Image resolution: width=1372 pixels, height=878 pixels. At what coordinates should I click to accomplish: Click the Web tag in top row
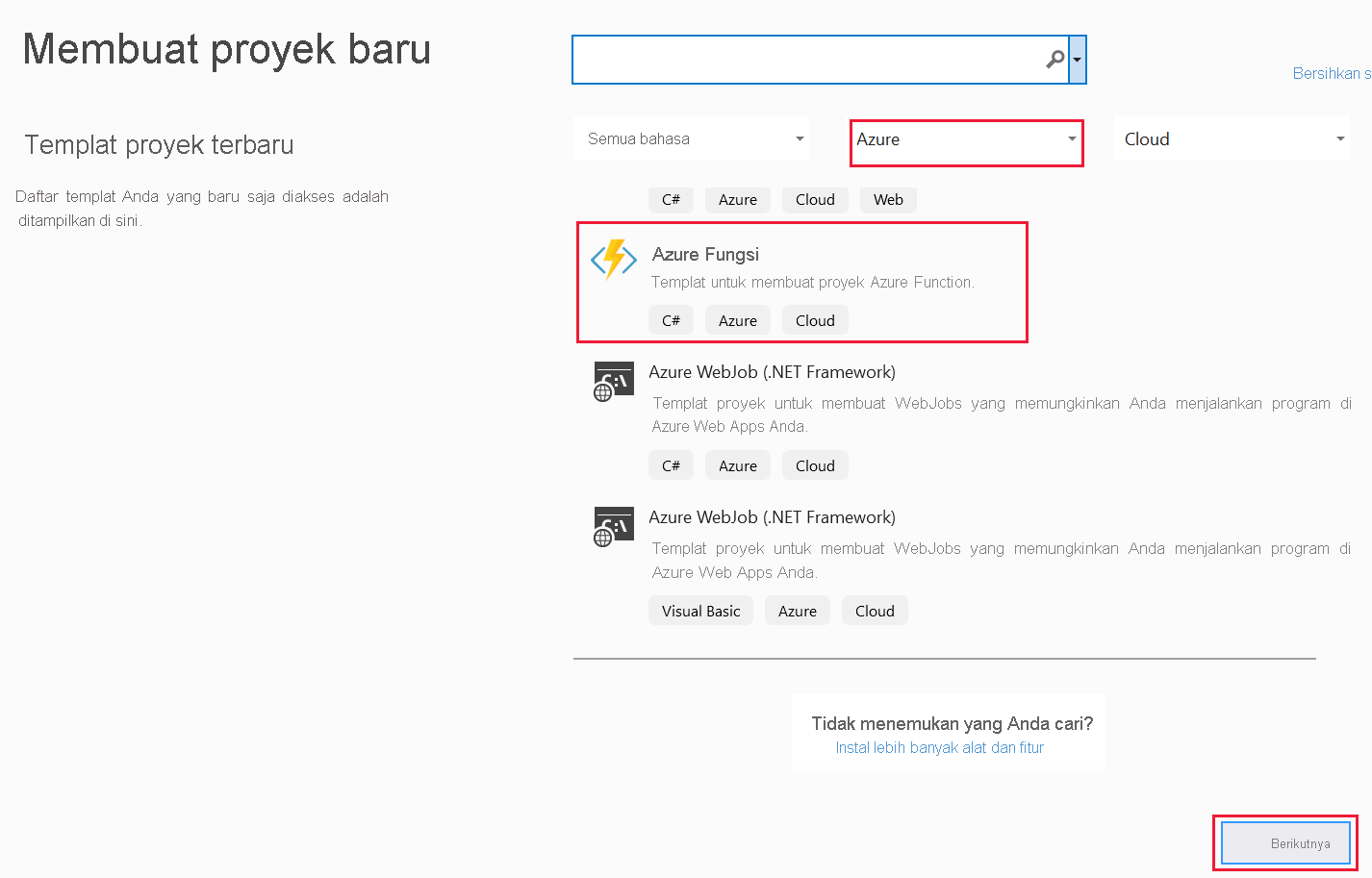888,199
